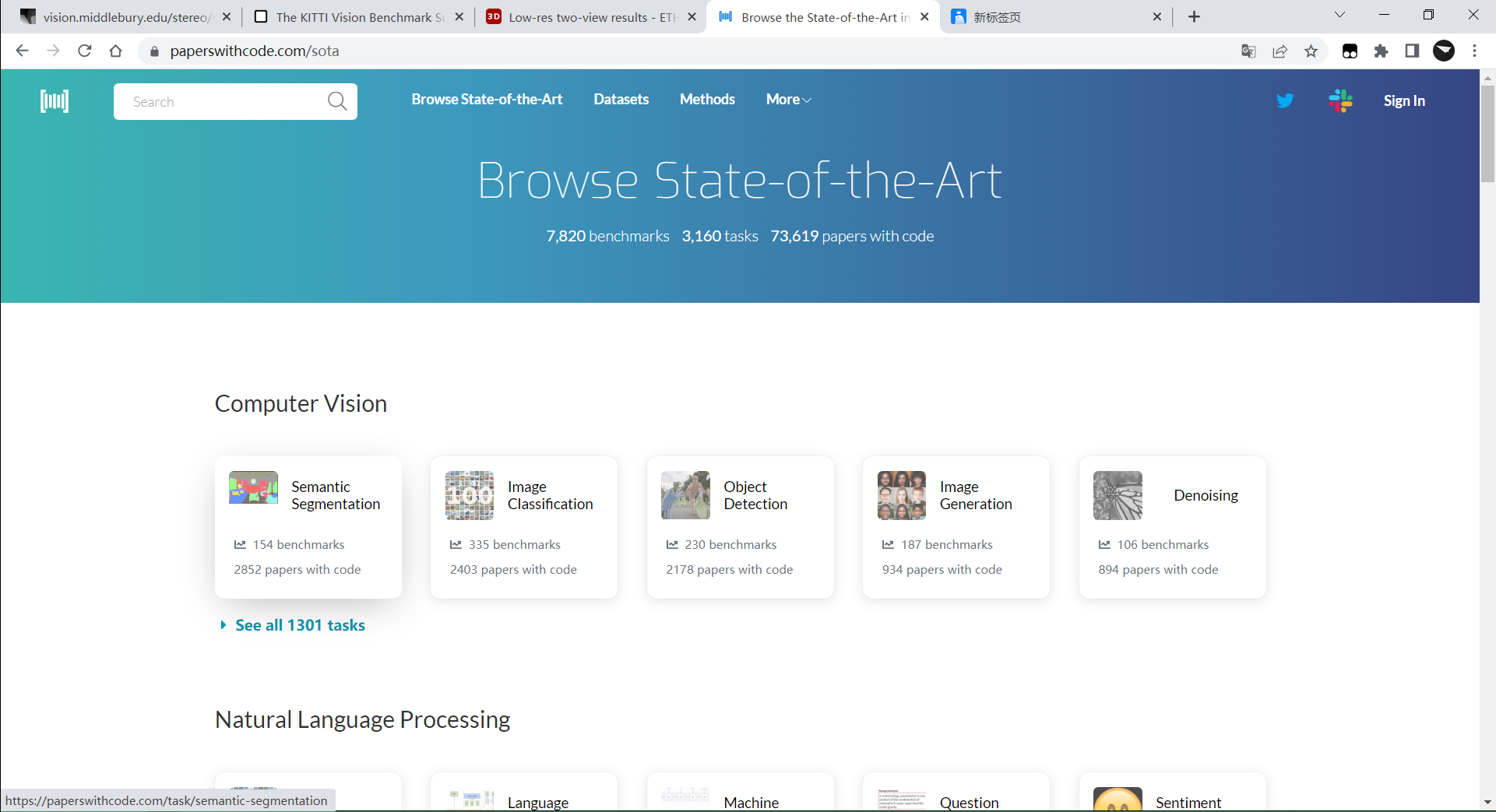Viewport: 1496px width, 812px height.
Task: Close the KITTI Vision Benchmark tab
Action: (x=459, y=16)
